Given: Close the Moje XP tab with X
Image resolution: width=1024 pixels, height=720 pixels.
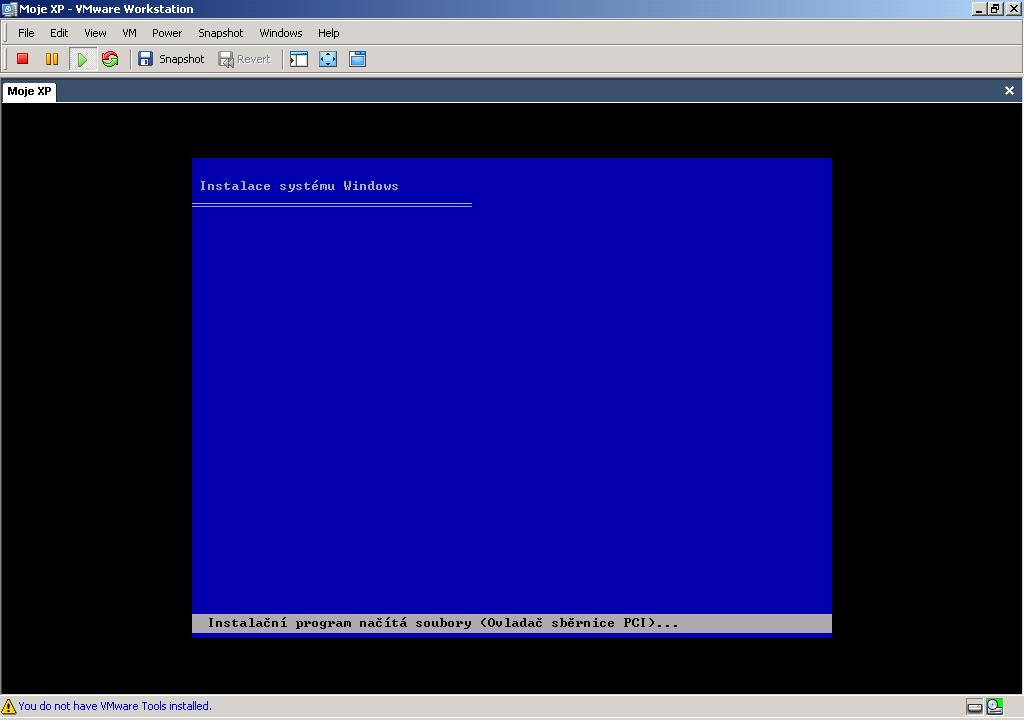Looking at the screenshot, I should pyautogui.click(x=1009, y=91).
